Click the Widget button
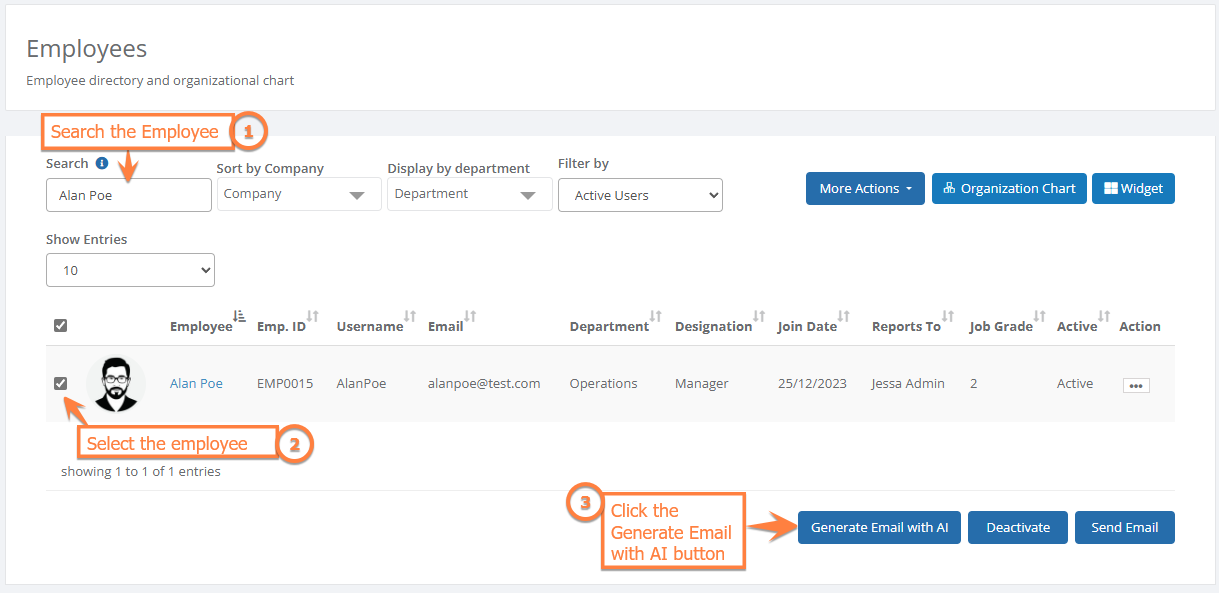 point(1133,188)
